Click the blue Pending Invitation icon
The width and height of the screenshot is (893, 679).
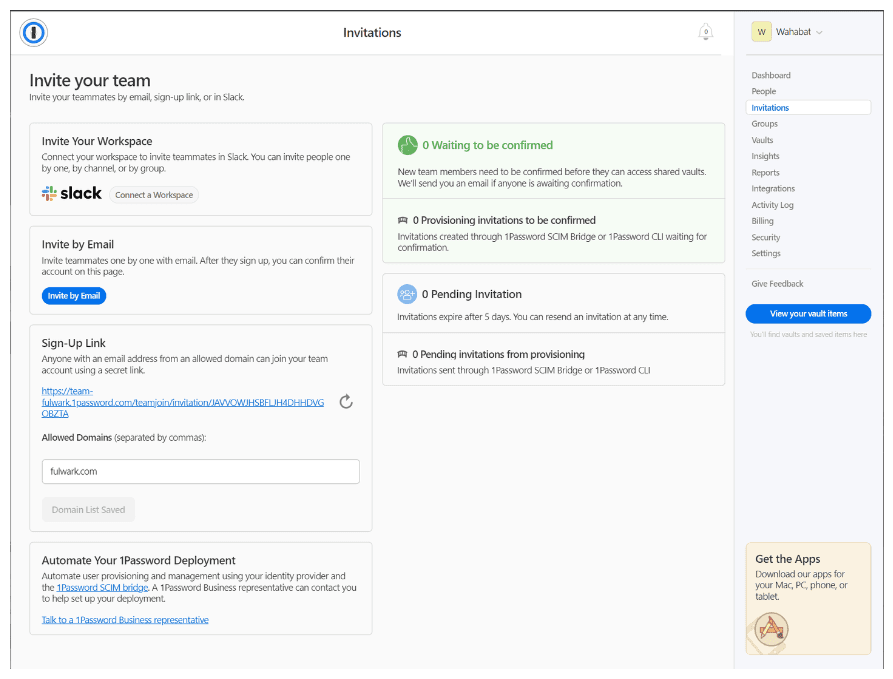pos(407,294)
